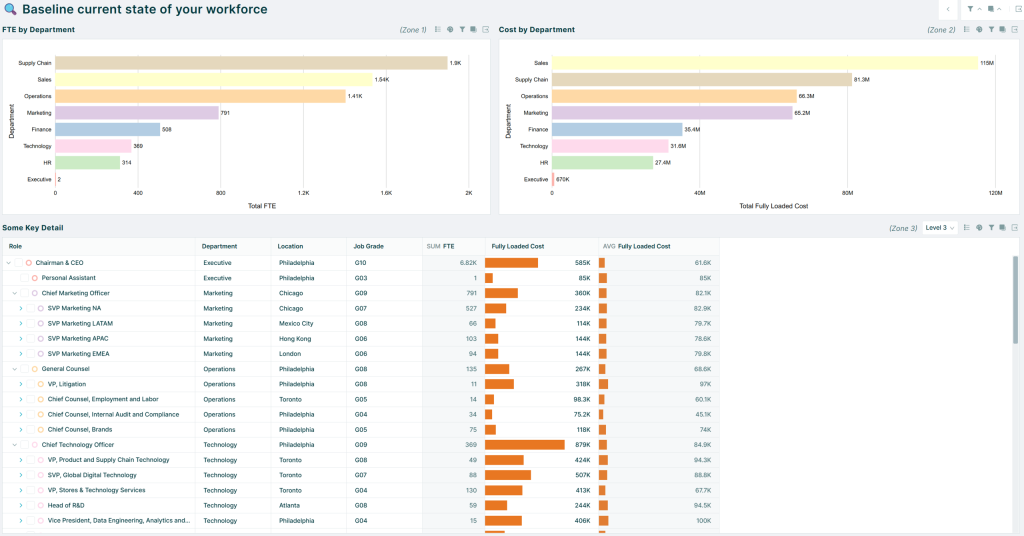Expand the SVP Marketing APAC row
This screenshot has height=536, width=1024.
pyautogui.click(x=20, y=338)
